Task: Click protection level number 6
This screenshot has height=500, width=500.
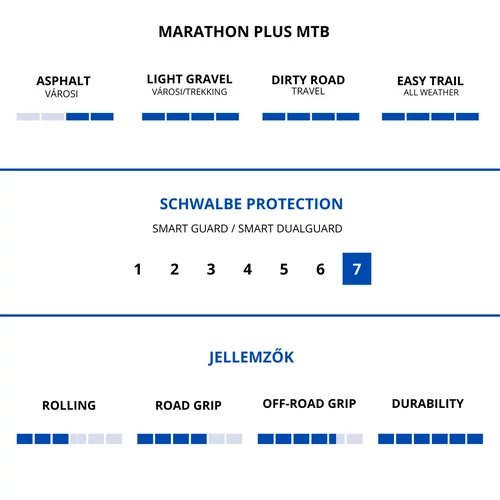Action: point(320,269)
